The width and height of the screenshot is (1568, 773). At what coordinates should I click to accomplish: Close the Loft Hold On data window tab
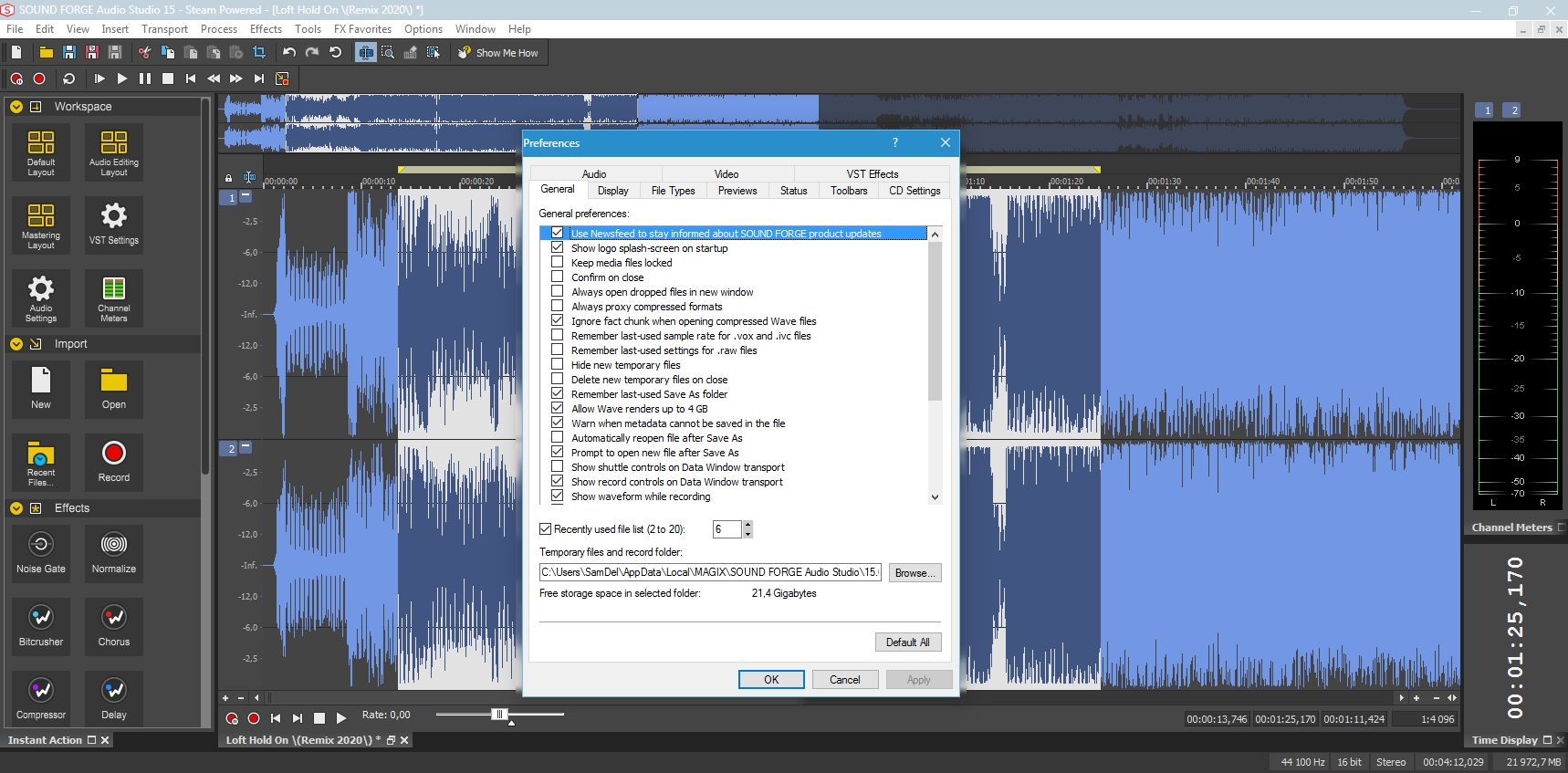coord(403,740)
